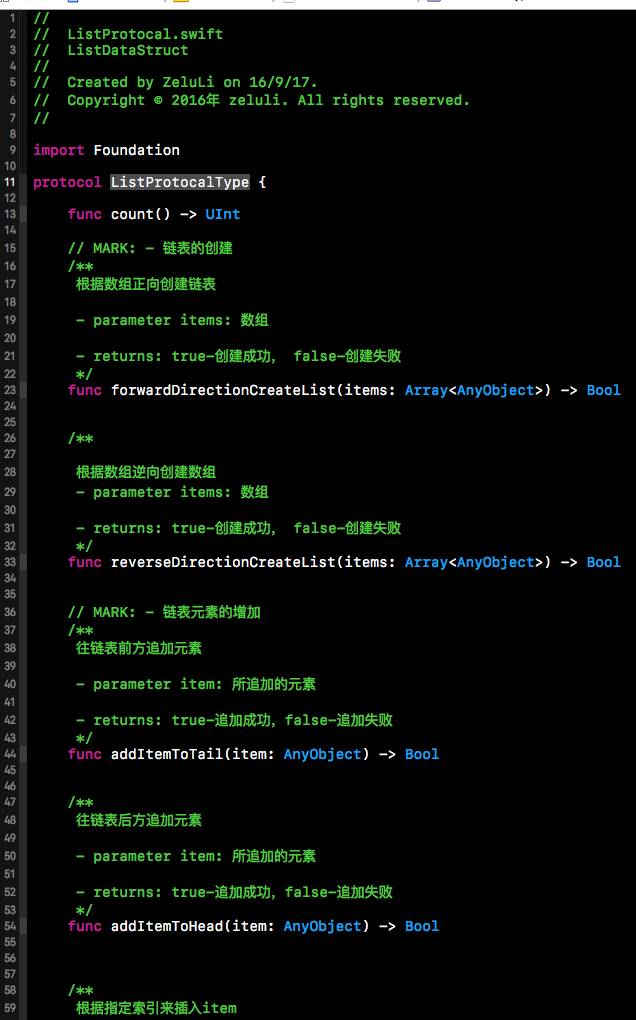Click 'Bool' return type of reverseDirectionCreateList
The height and width of the screenshot is (1020, 636).
click(x=603, y=562)
